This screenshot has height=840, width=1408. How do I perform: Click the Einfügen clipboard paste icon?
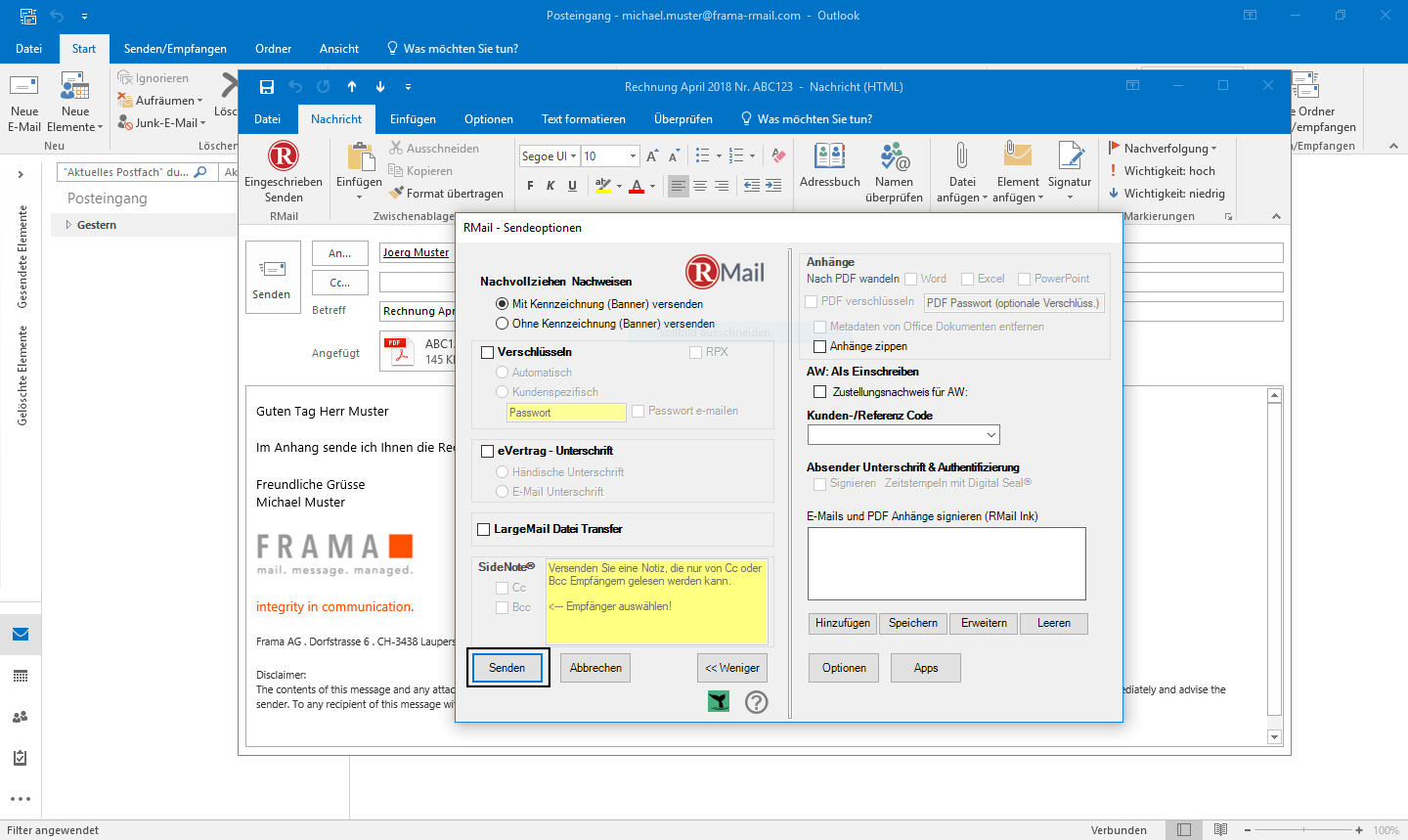tap(361, 156)
